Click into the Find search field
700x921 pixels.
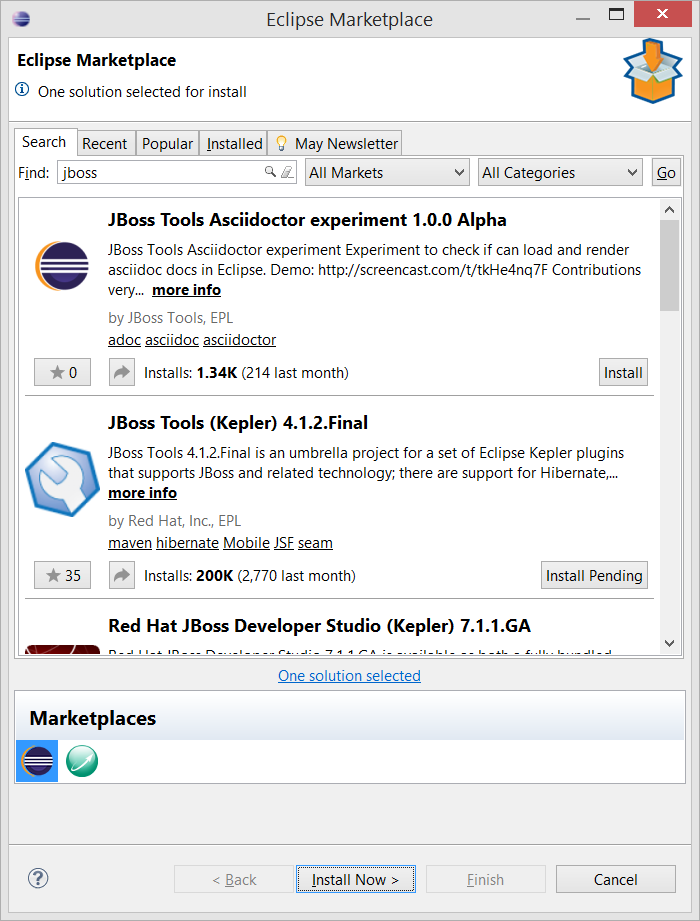coord(160,173)
